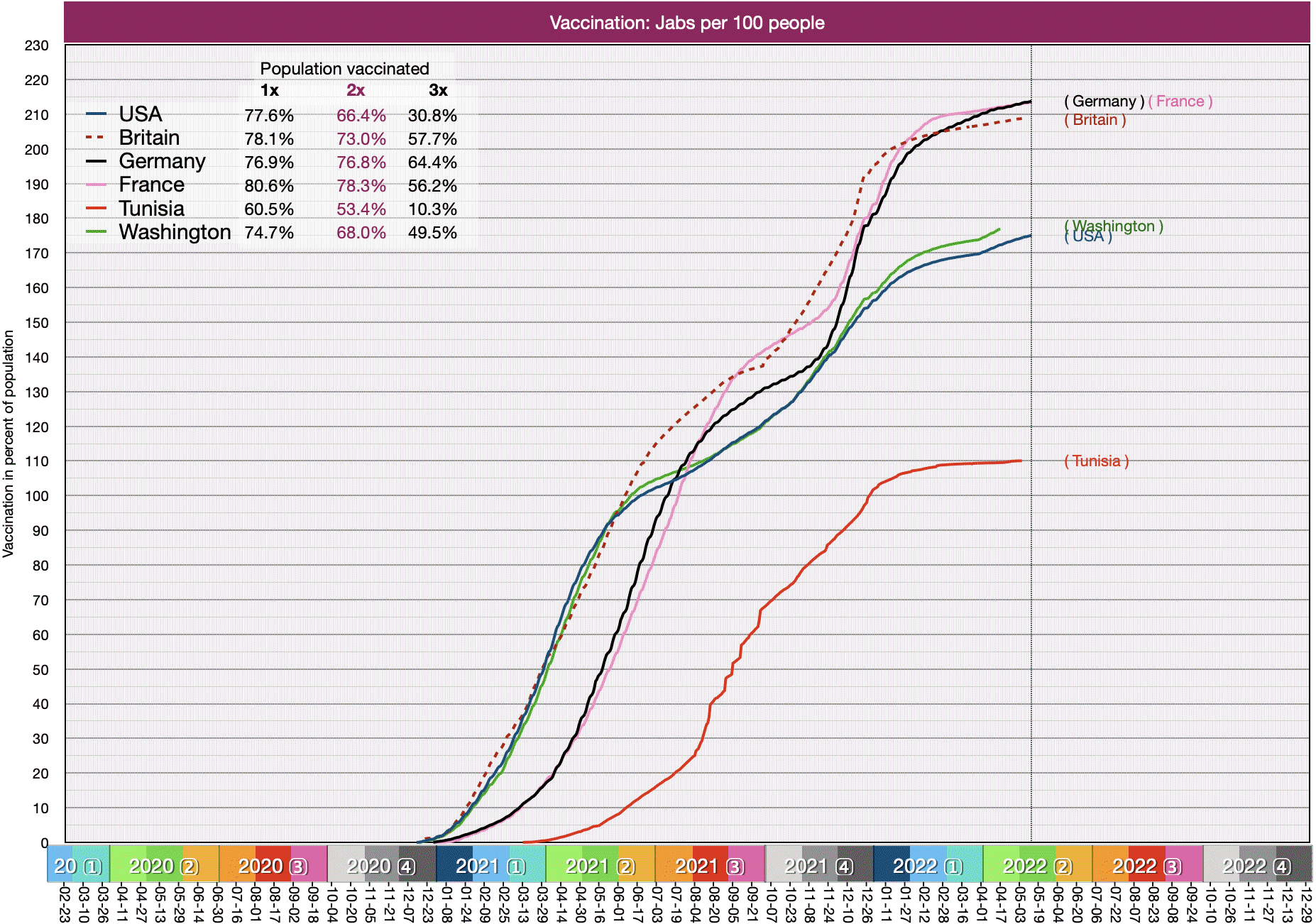Click the Washington green legend line marker
This screenshot has height=924, width=1316.
(x=96, y=232)
